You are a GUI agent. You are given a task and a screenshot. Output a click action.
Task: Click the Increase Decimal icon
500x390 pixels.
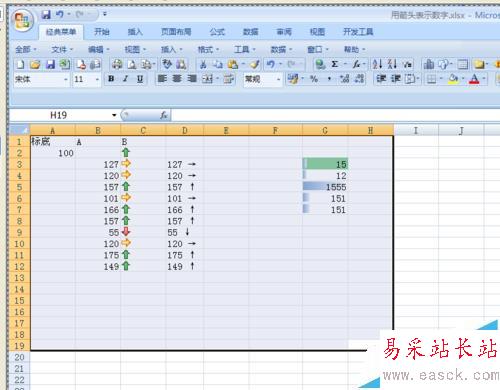[344, 79]
